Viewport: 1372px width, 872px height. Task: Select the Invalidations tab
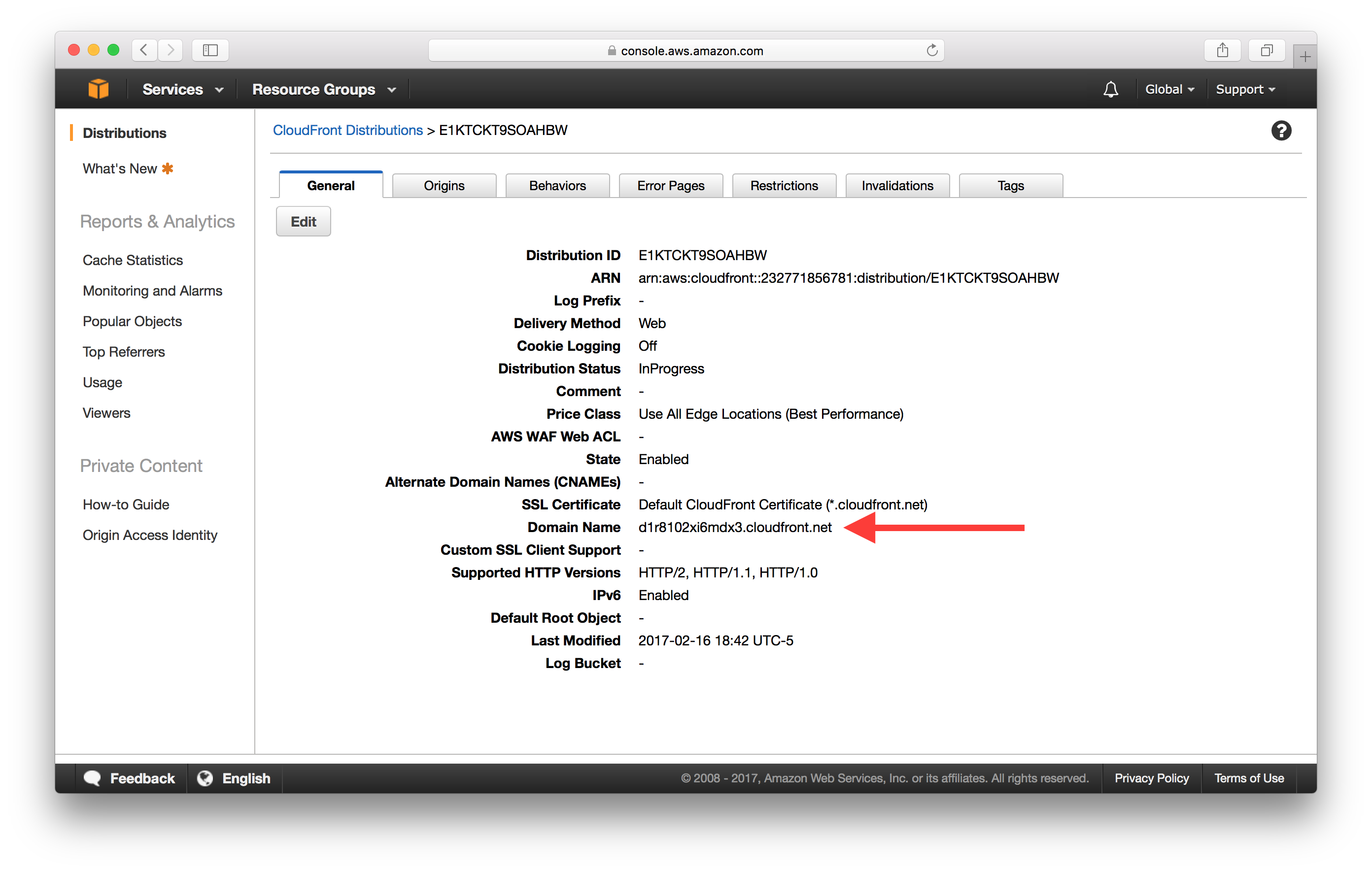click(x=898, y=185)
